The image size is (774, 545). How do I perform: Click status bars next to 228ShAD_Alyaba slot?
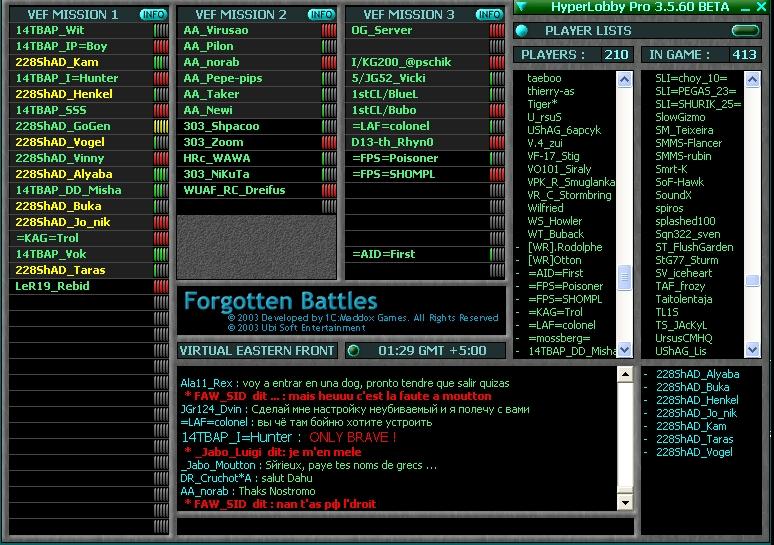161,174
